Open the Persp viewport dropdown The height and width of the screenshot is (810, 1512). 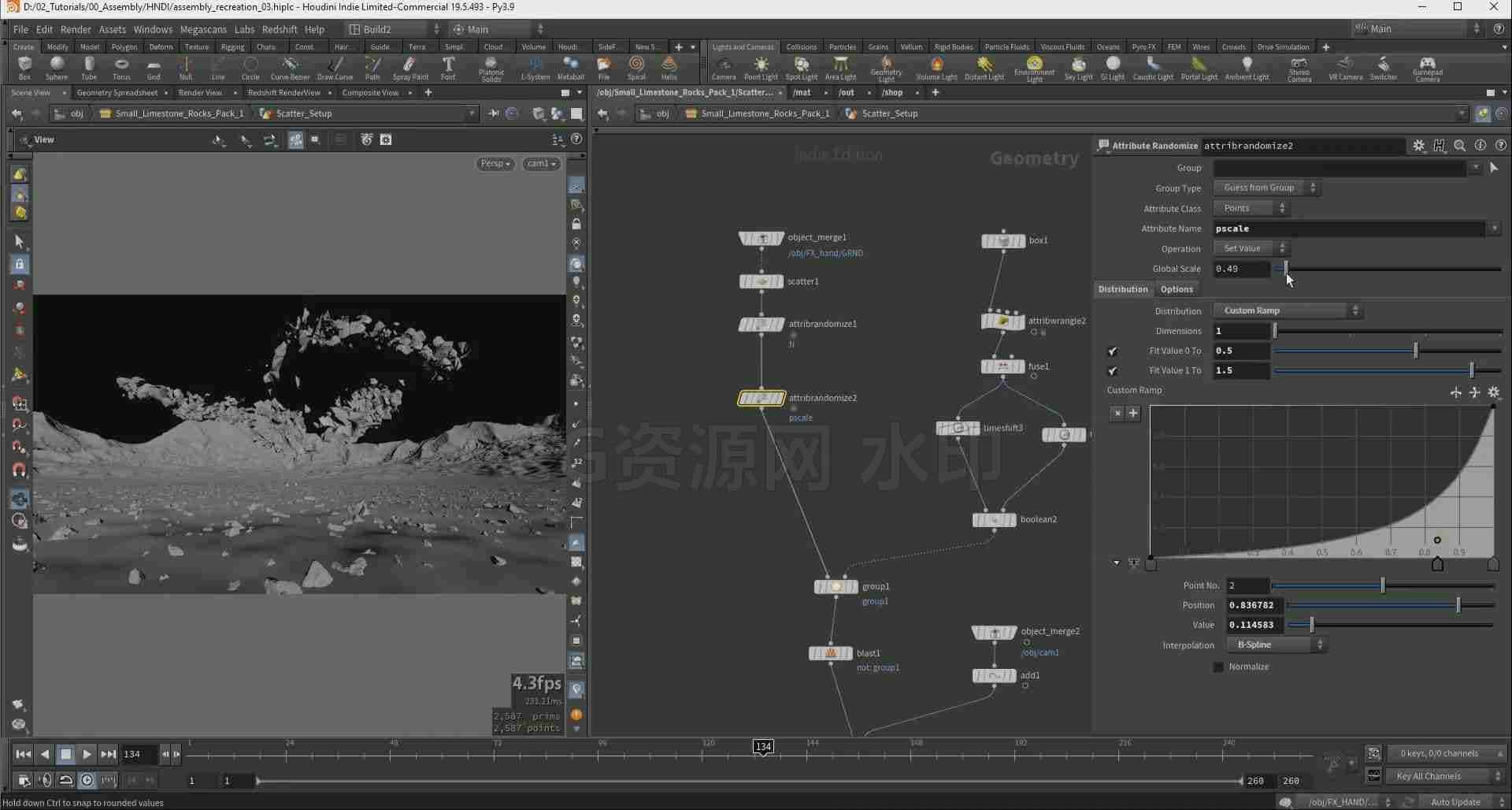[495, 164]
